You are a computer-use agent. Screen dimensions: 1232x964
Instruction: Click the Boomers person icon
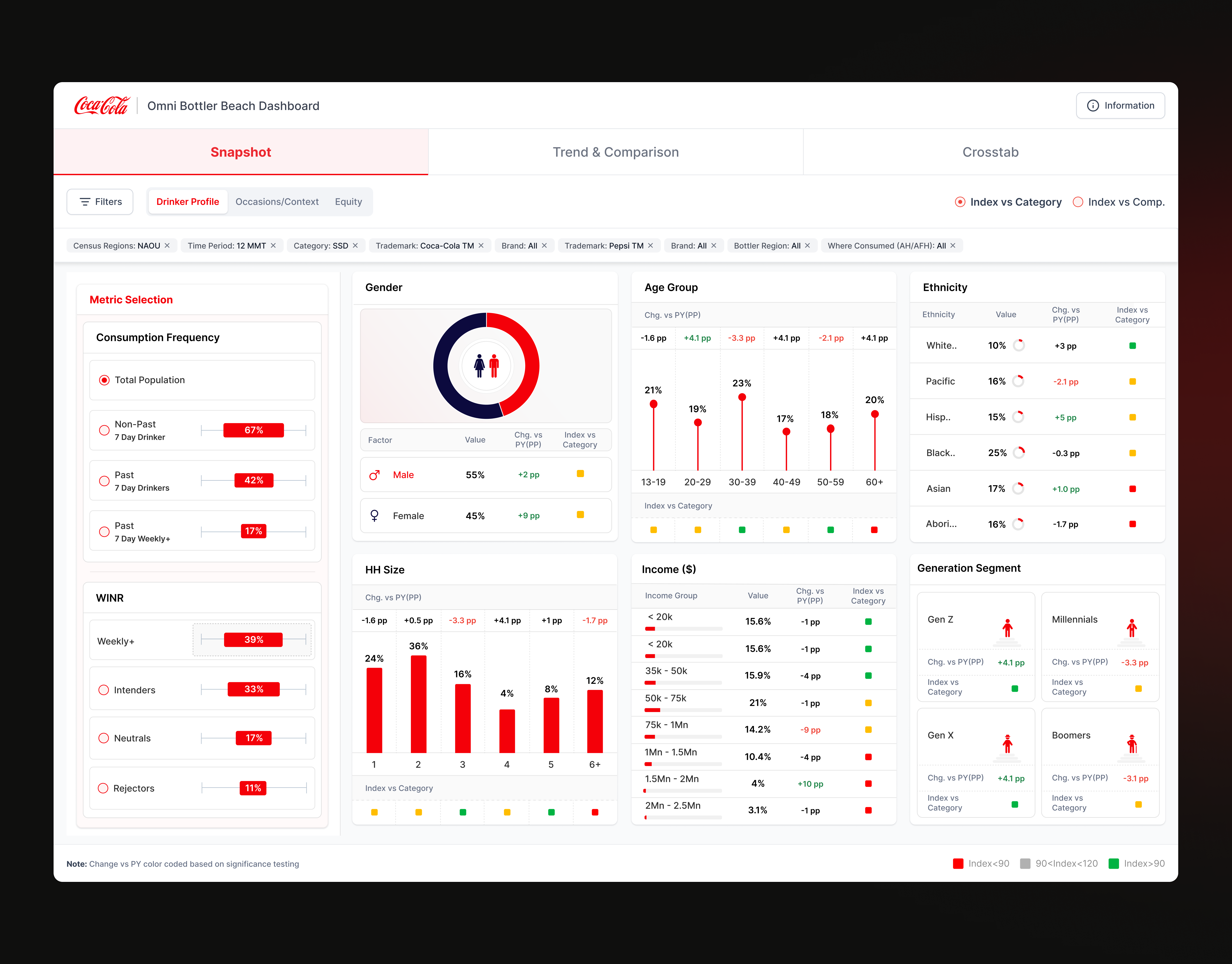coord(1132,744)
